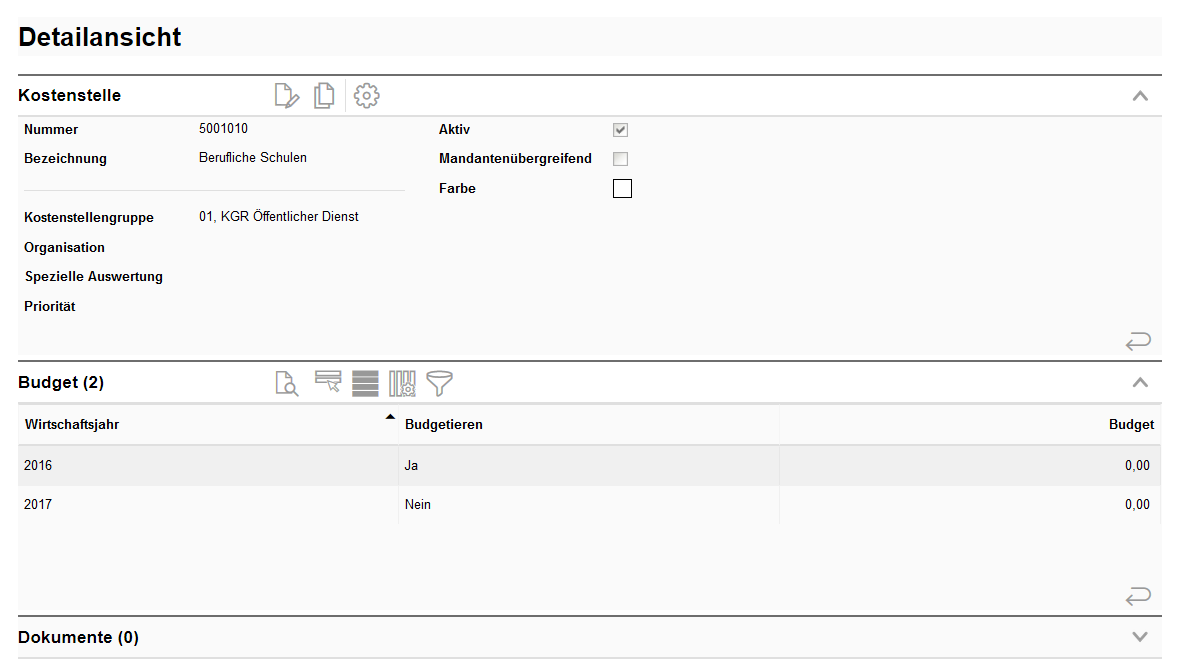Collapse the Budget section

[1139, 383]
